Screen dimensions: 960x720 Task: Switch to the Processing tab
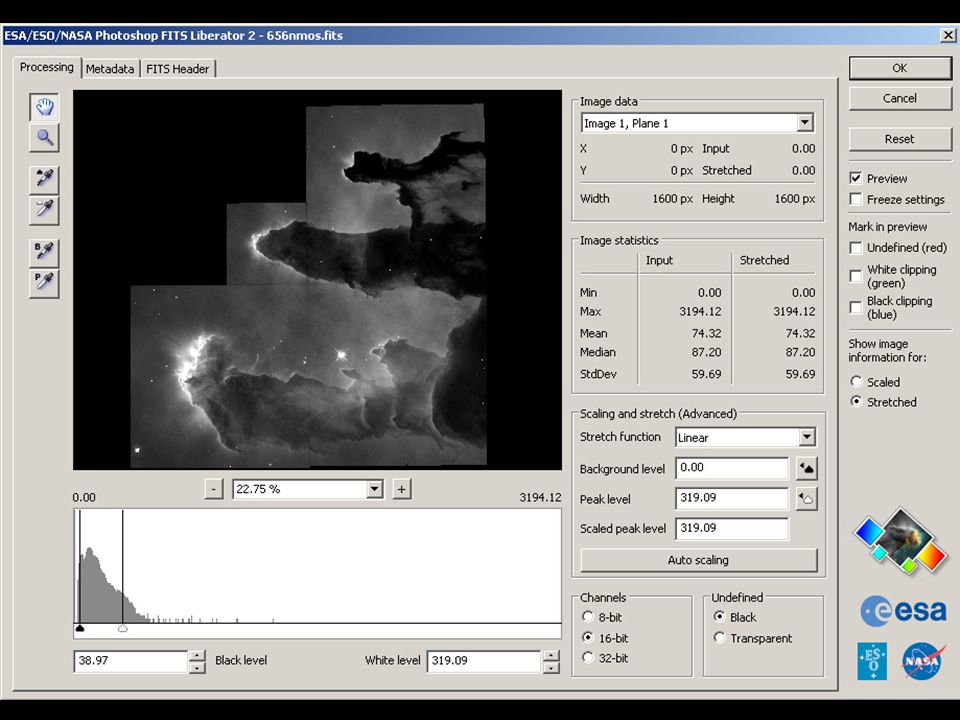point(47,67)
